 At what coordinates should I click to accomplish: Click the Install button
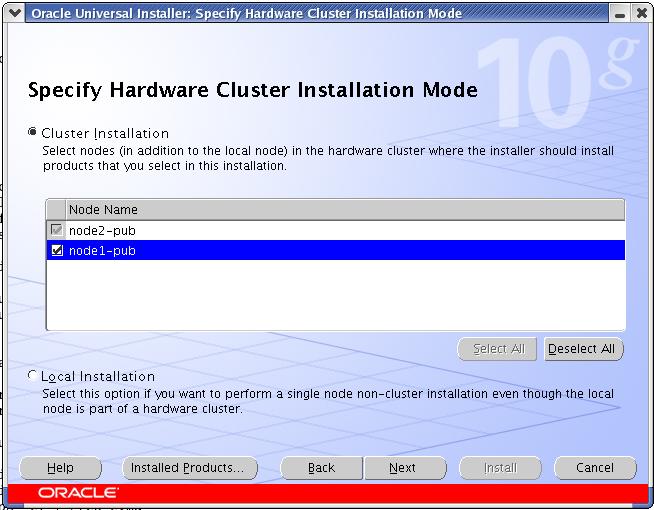tap(500, 468)
